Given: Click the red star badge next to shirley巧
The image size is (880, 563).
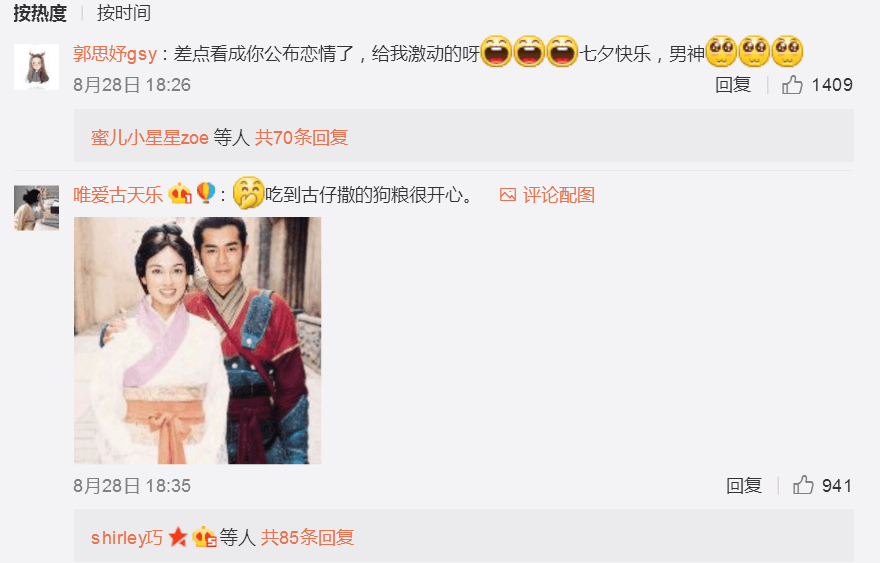Looking at the screenshot, I should pos(178,537).
